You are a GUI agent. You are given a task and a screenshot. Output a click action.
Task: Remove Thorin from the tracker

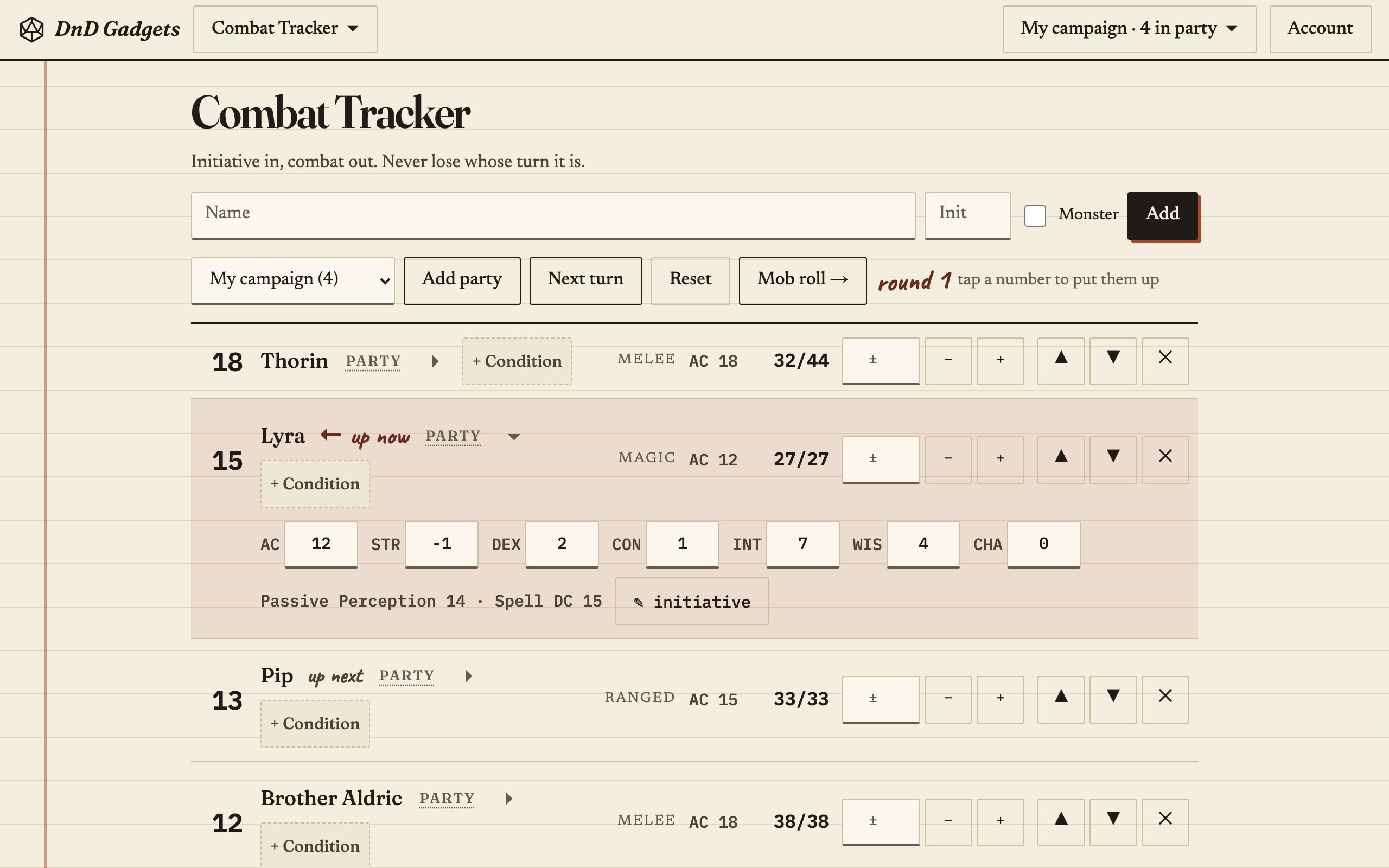[x=1165, y=361]
